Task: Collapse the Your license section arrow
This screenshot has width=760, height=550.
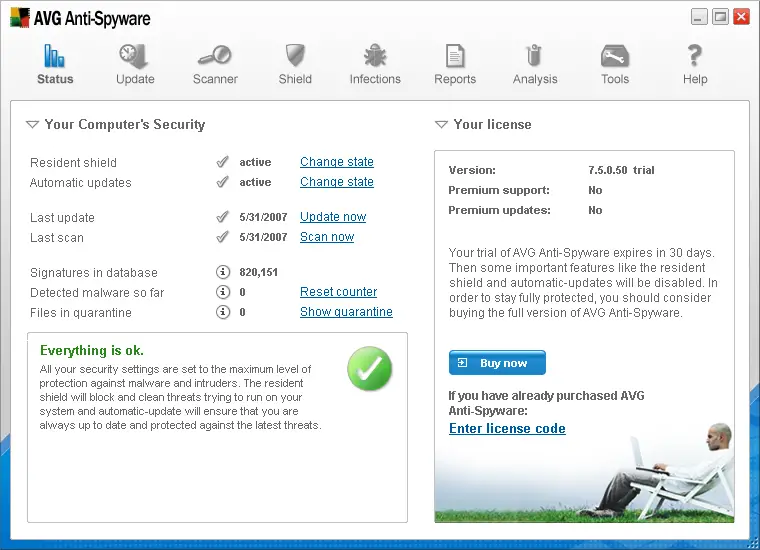Action: [441, 125]
